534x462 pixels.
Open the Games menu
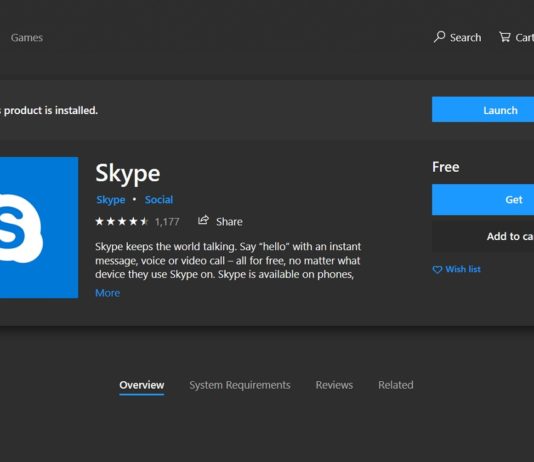click(27, 37)
